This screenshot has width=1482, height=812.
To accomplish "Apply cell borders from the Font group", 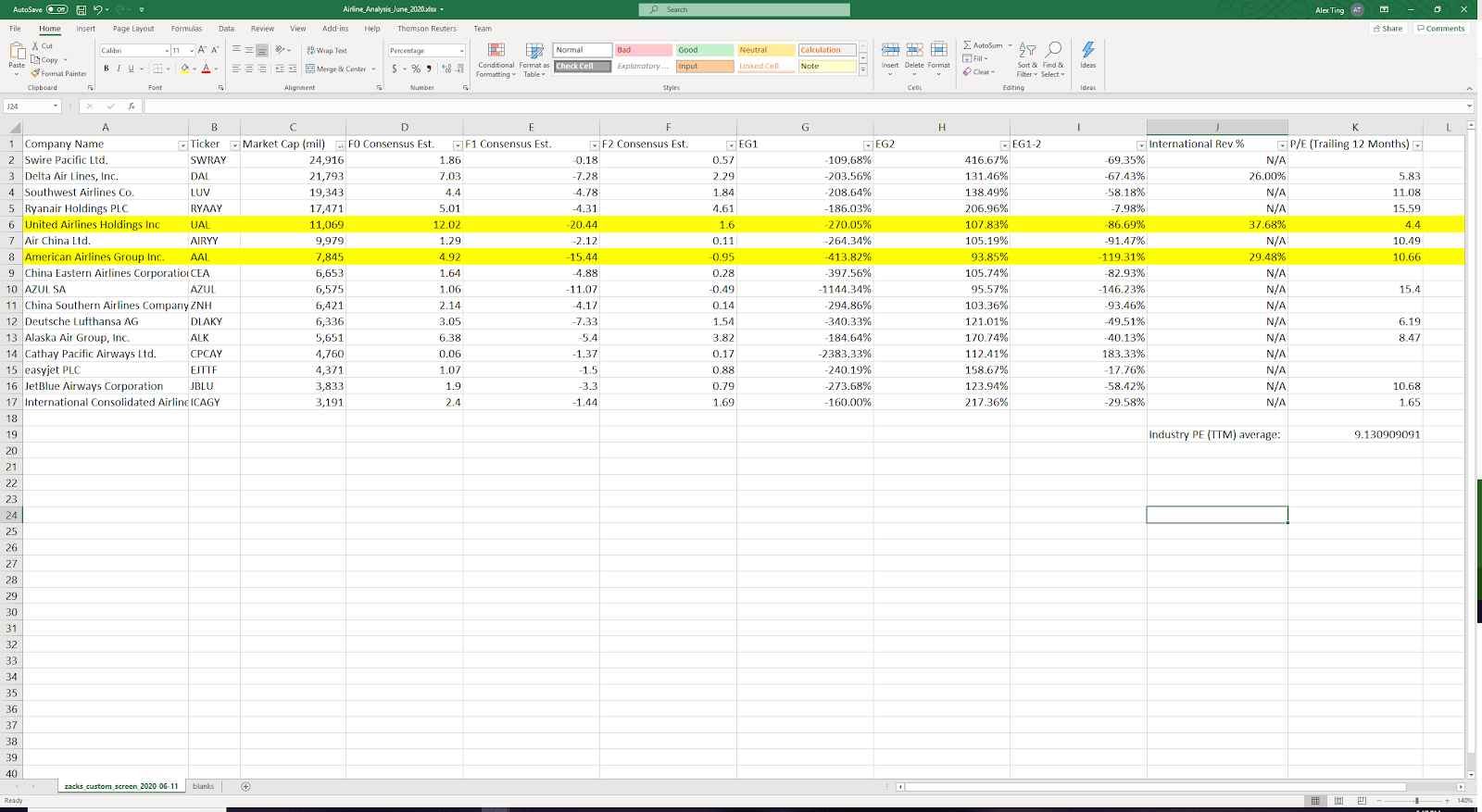I will pyautogui.click(x=157, y=69).
